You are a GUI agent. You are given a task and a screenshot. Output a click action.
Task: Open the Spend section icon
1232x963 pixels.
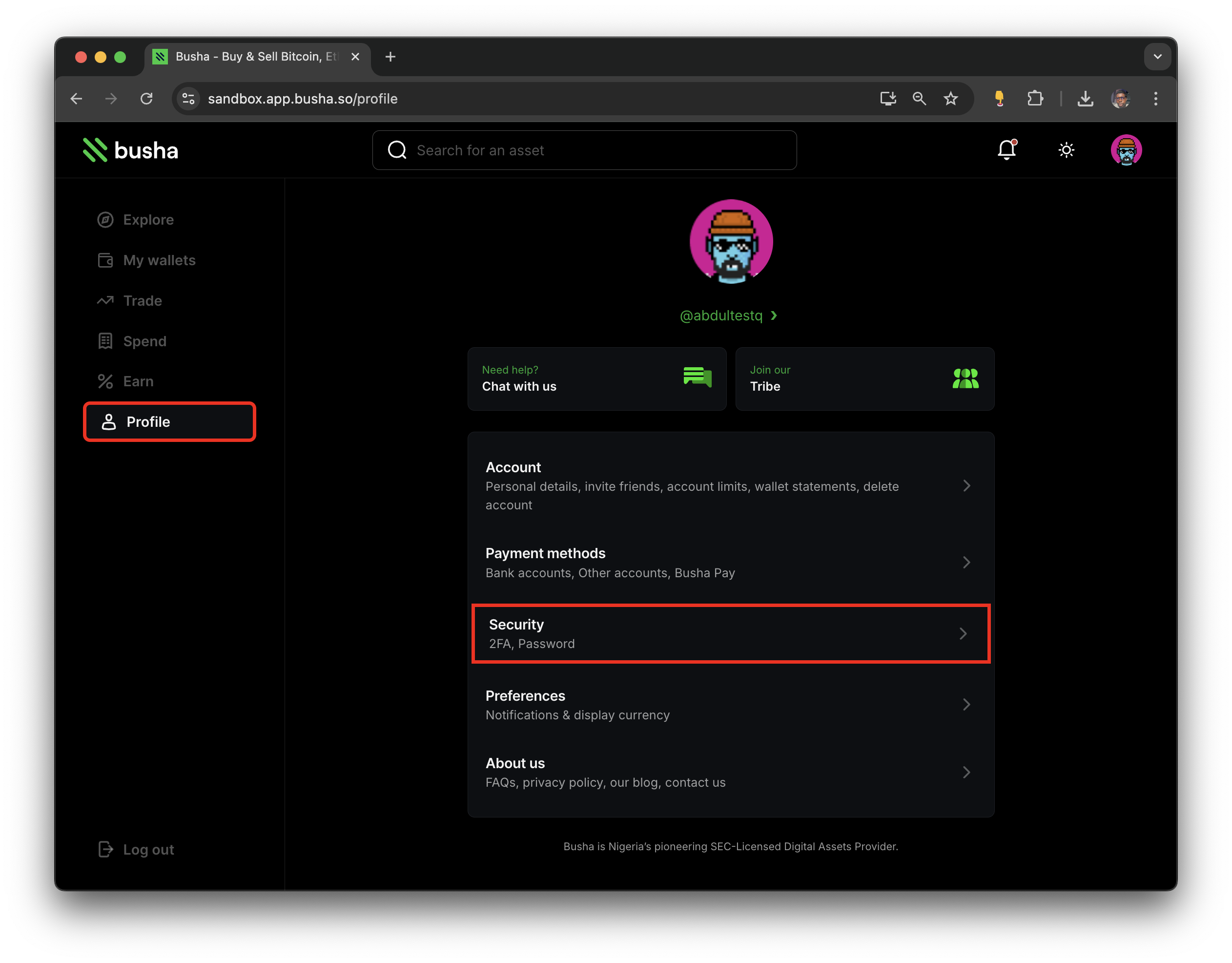[105, 341]
